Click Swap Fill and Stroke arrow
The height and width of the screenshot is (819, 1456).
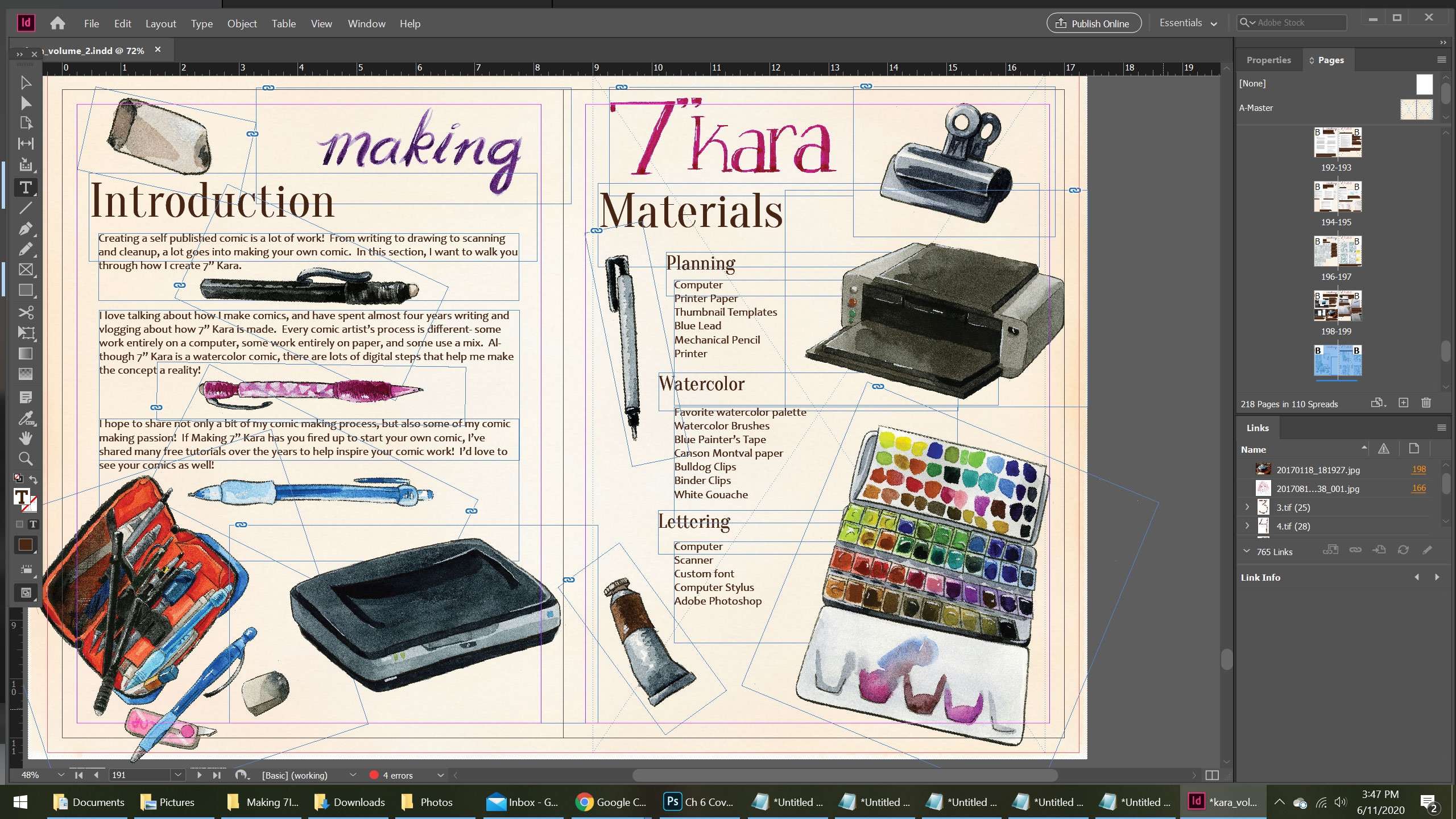point(34,479)
